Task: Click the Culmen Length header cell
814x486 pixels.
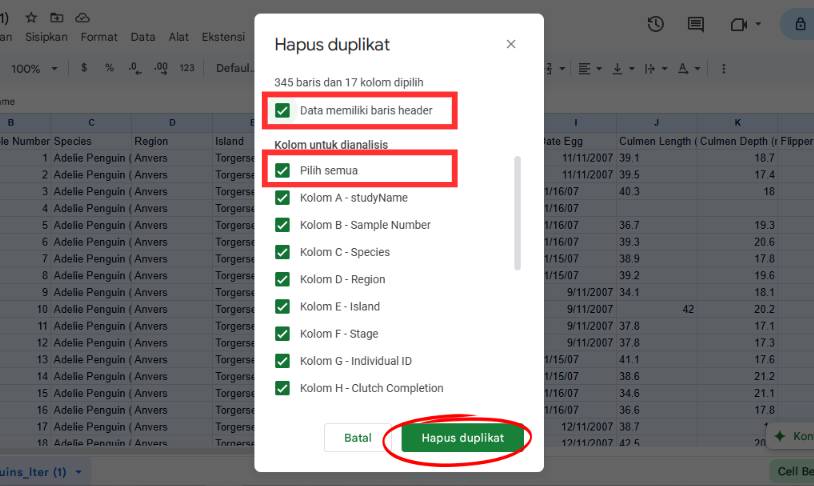Action: click(656, 141)
